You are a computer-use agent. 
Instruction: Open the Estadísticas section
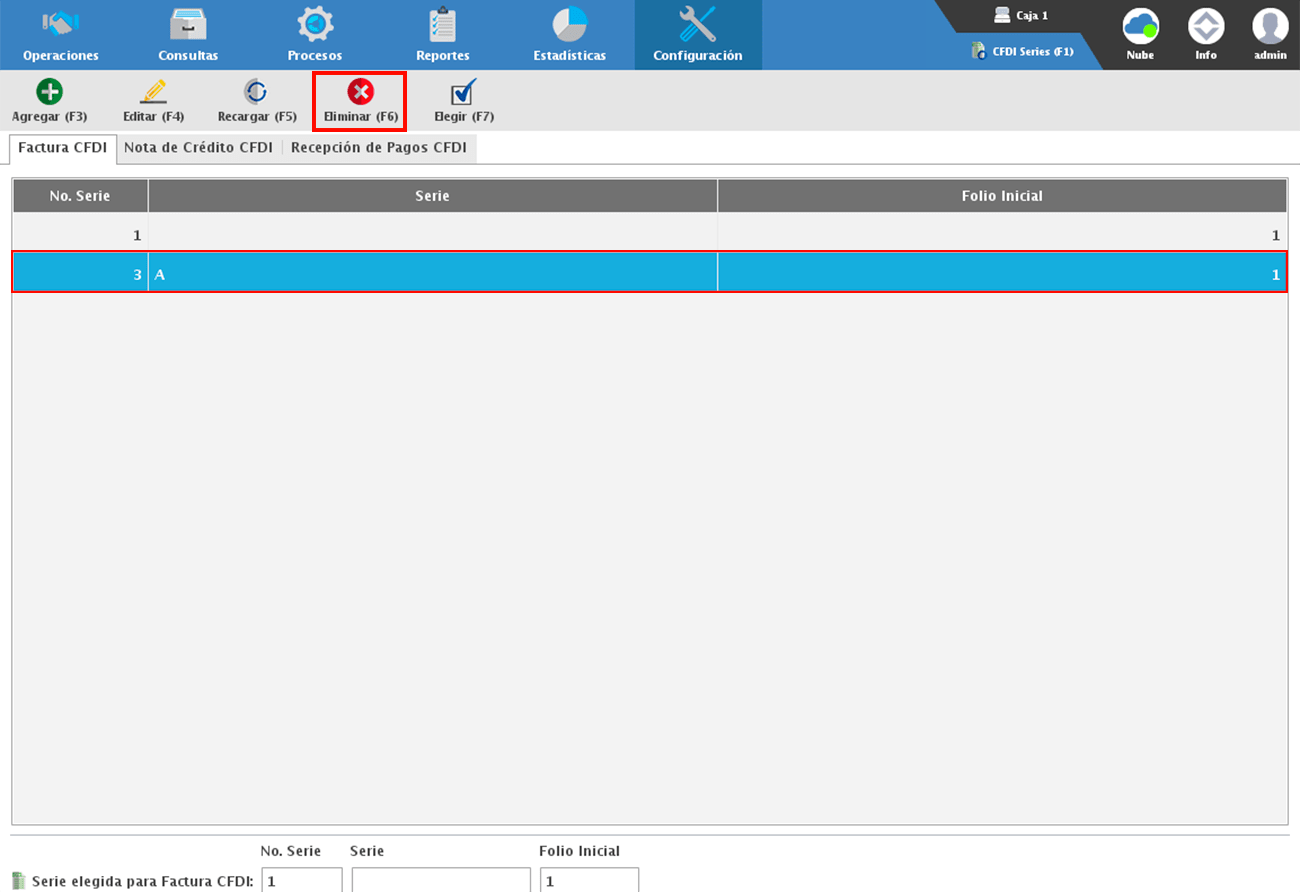[569, 35]
